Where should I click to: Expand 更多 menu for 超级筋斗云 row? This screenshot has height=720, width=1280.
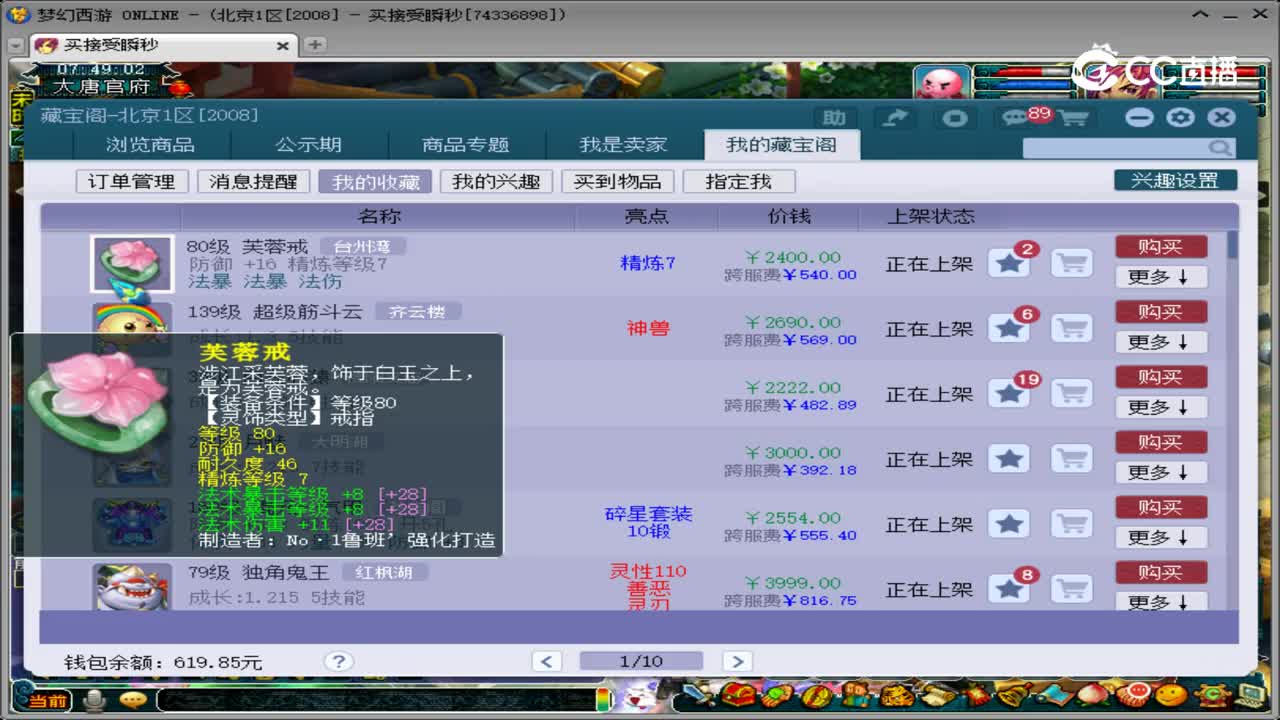tap(1161, 342)
